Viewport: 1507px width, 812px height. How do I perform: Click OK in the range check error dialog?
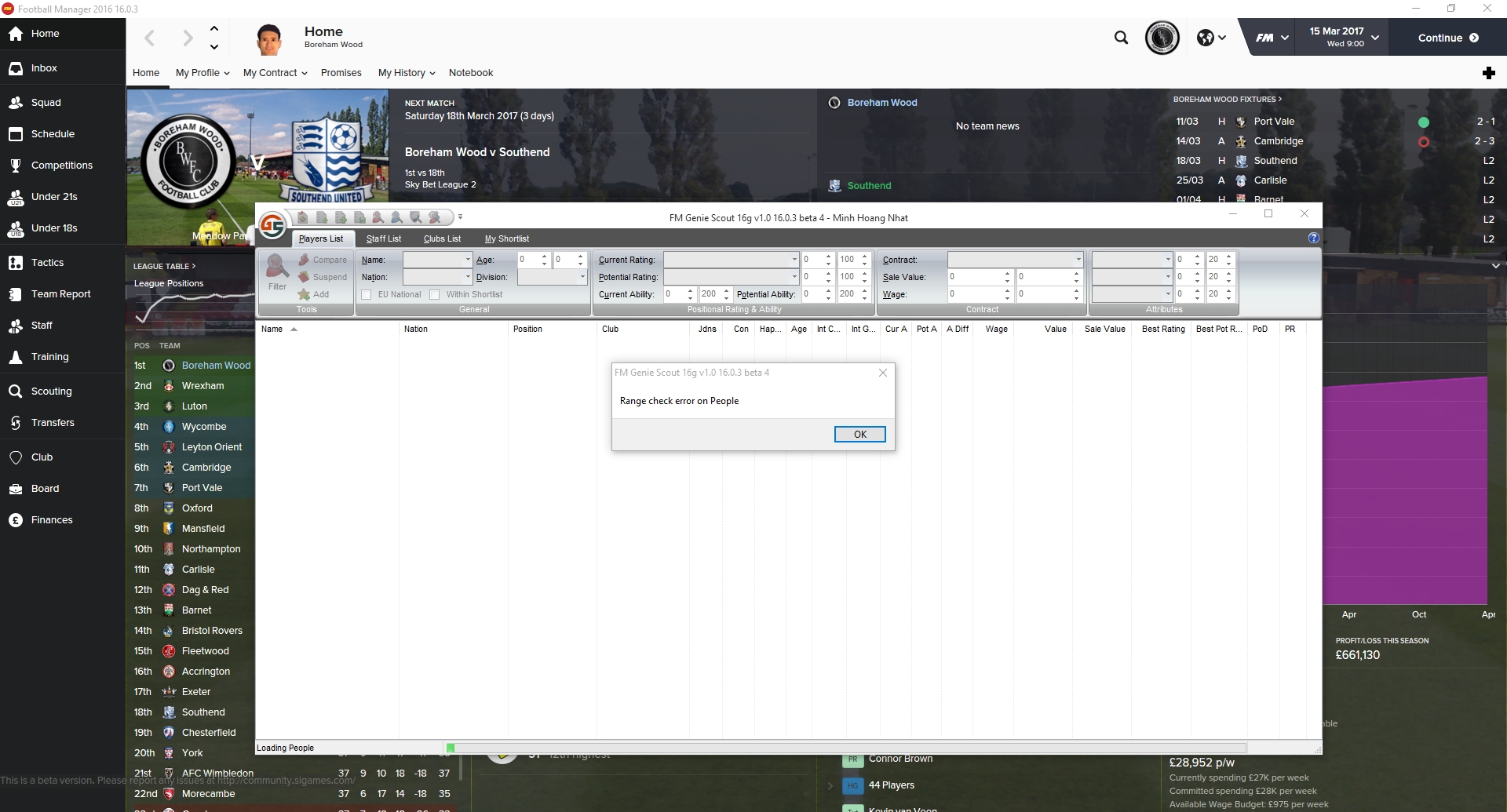[860, 435]
